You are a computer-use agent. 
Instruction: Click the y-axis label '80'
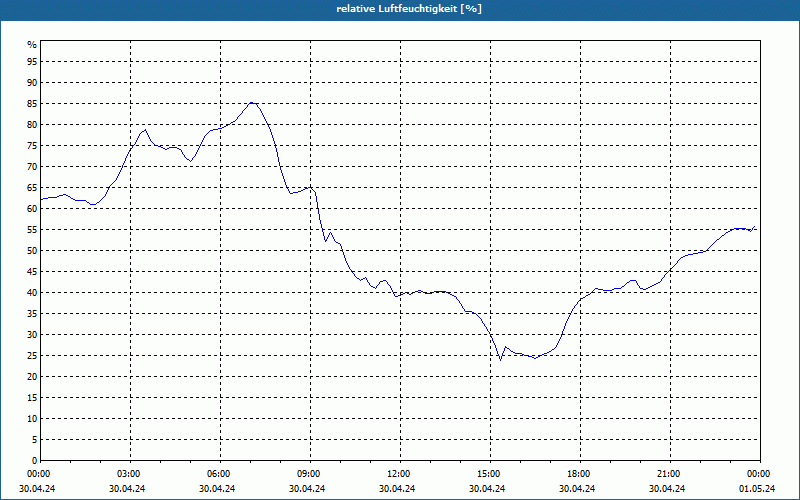point(32,124)
